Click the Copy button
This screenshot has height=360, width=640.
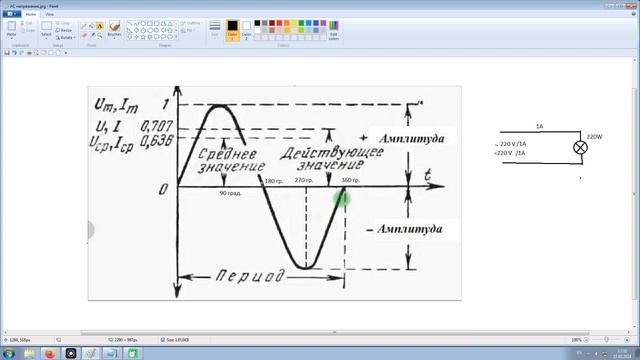point(28,30)
